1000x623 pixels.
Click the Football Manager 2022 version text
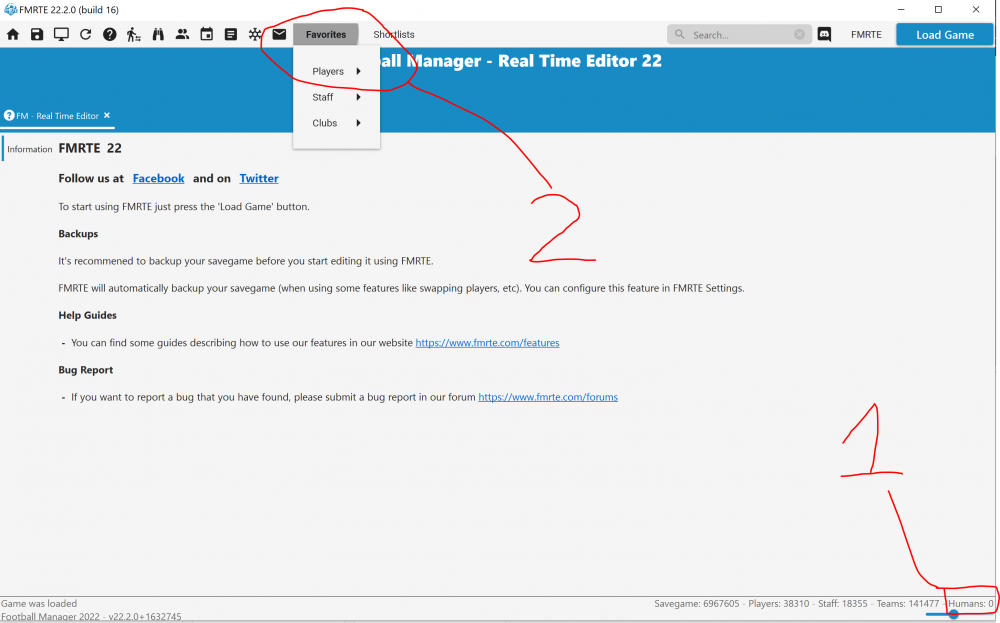(91, 617)
